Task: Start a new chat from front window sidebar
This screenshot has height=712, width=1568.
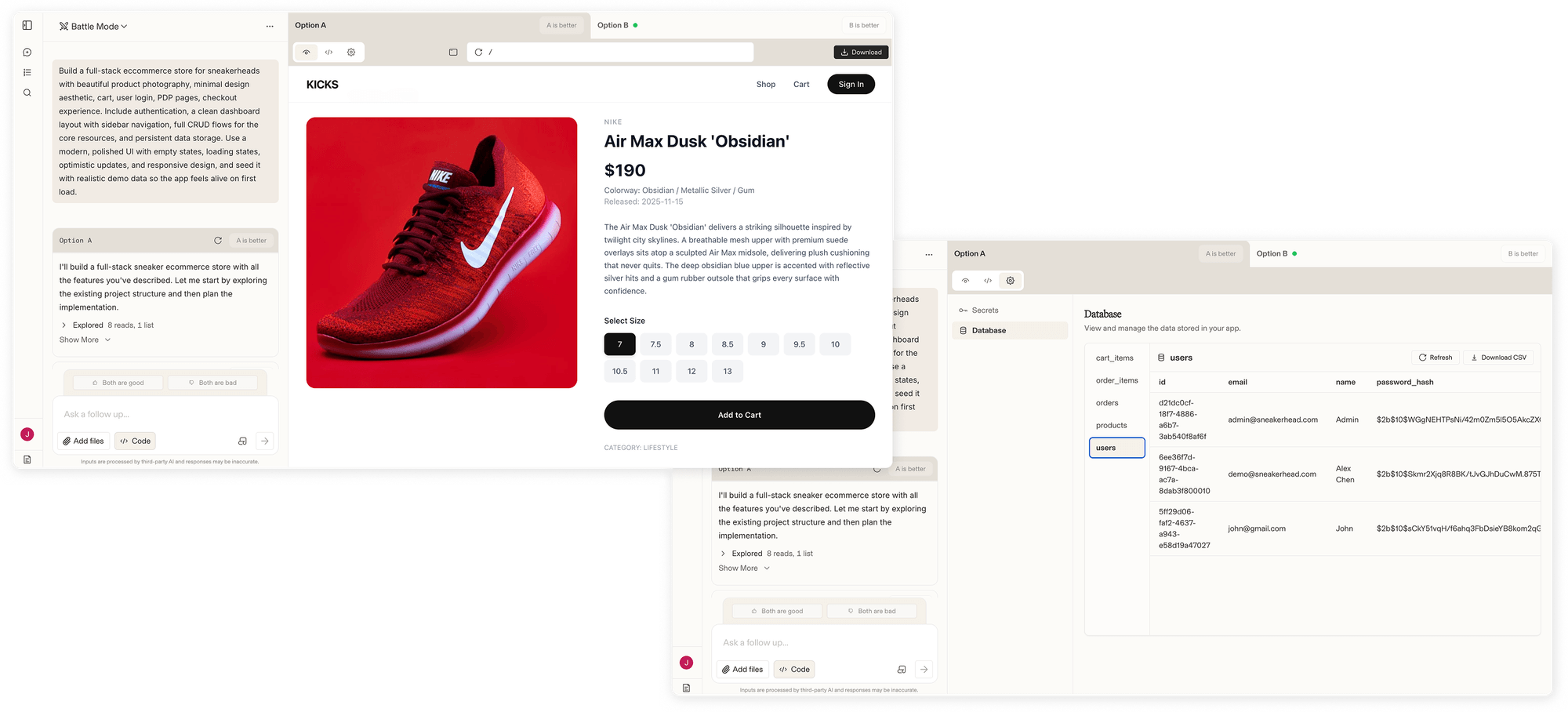Action: (27, 53)
